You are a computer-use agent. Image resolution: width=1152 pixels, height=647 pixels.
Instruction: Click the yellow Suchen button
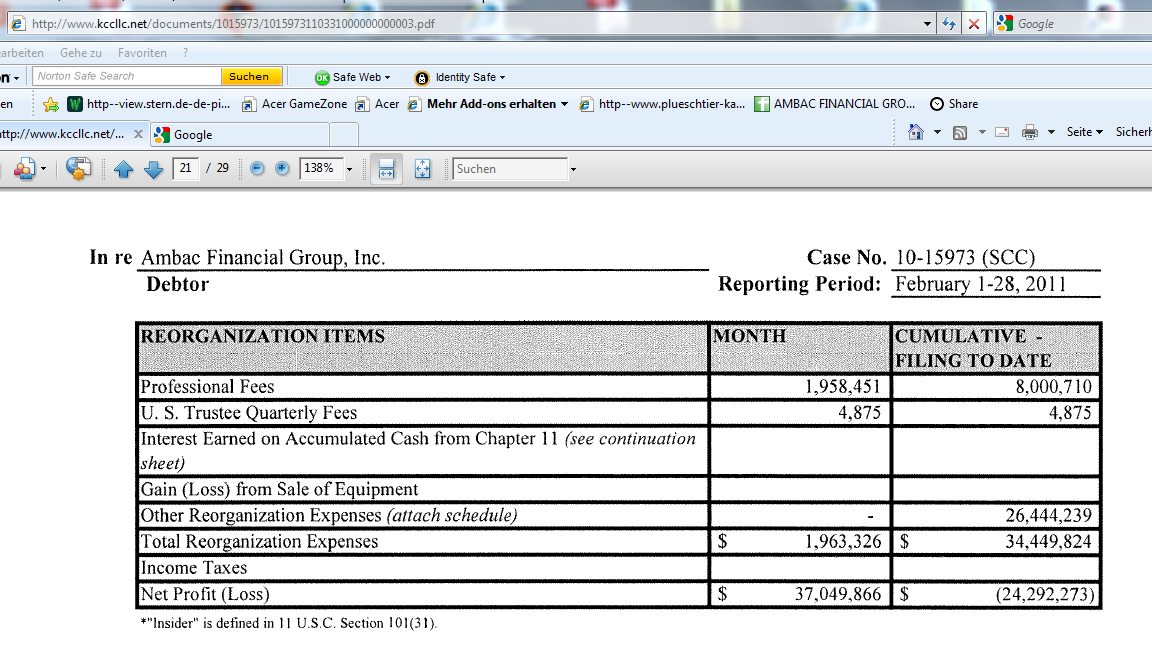pos(250,76)
